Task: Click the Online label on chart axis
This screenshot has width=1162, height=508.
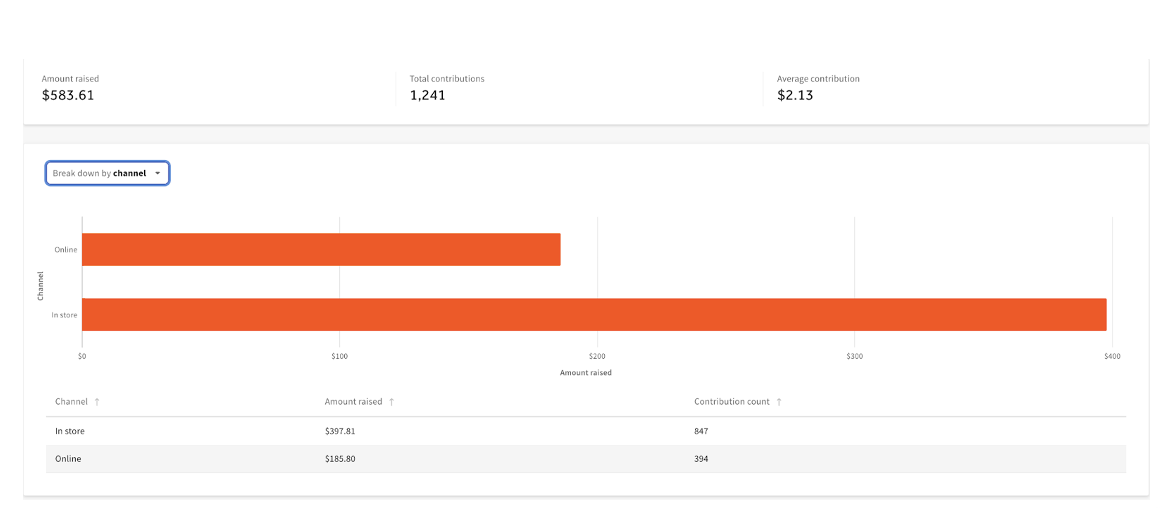Action: coord(66,250)
